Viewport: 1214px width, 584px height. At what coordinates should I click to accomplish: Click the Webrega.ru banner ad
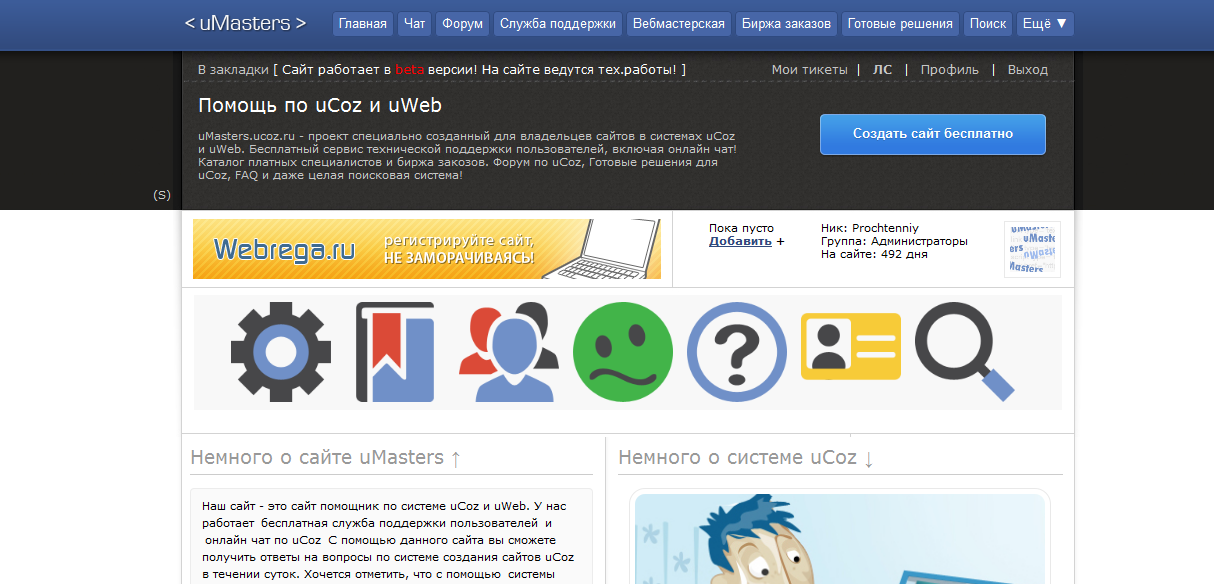click(x=427, y=249)
